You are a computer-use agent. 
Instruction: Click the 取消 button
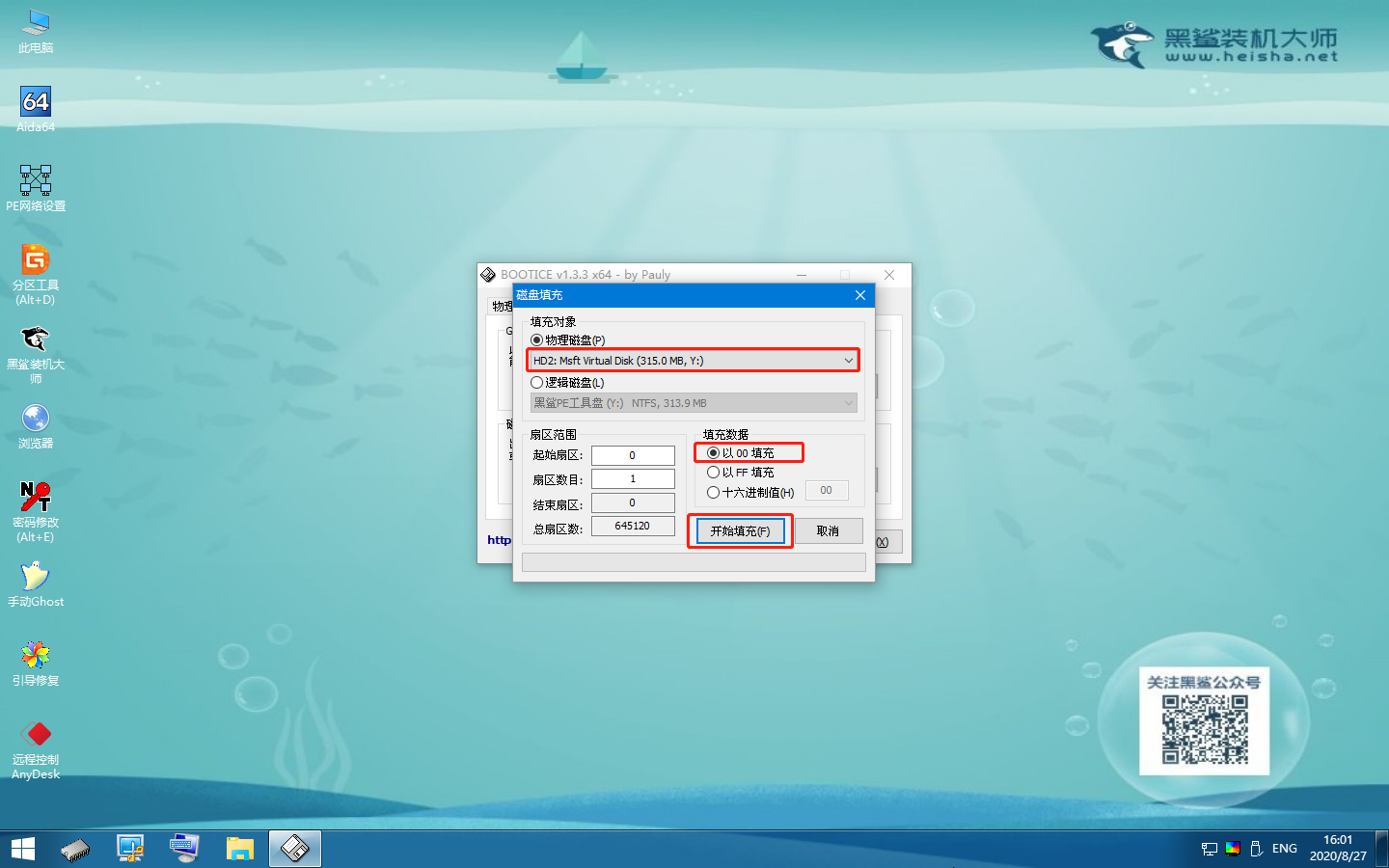[x=828, y=531]
